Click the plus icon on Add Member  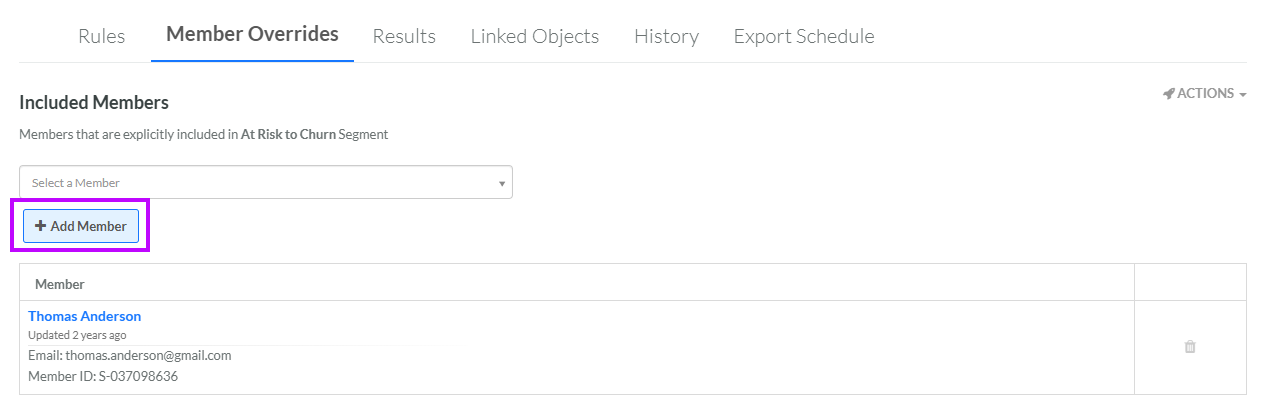pos(41,226)
